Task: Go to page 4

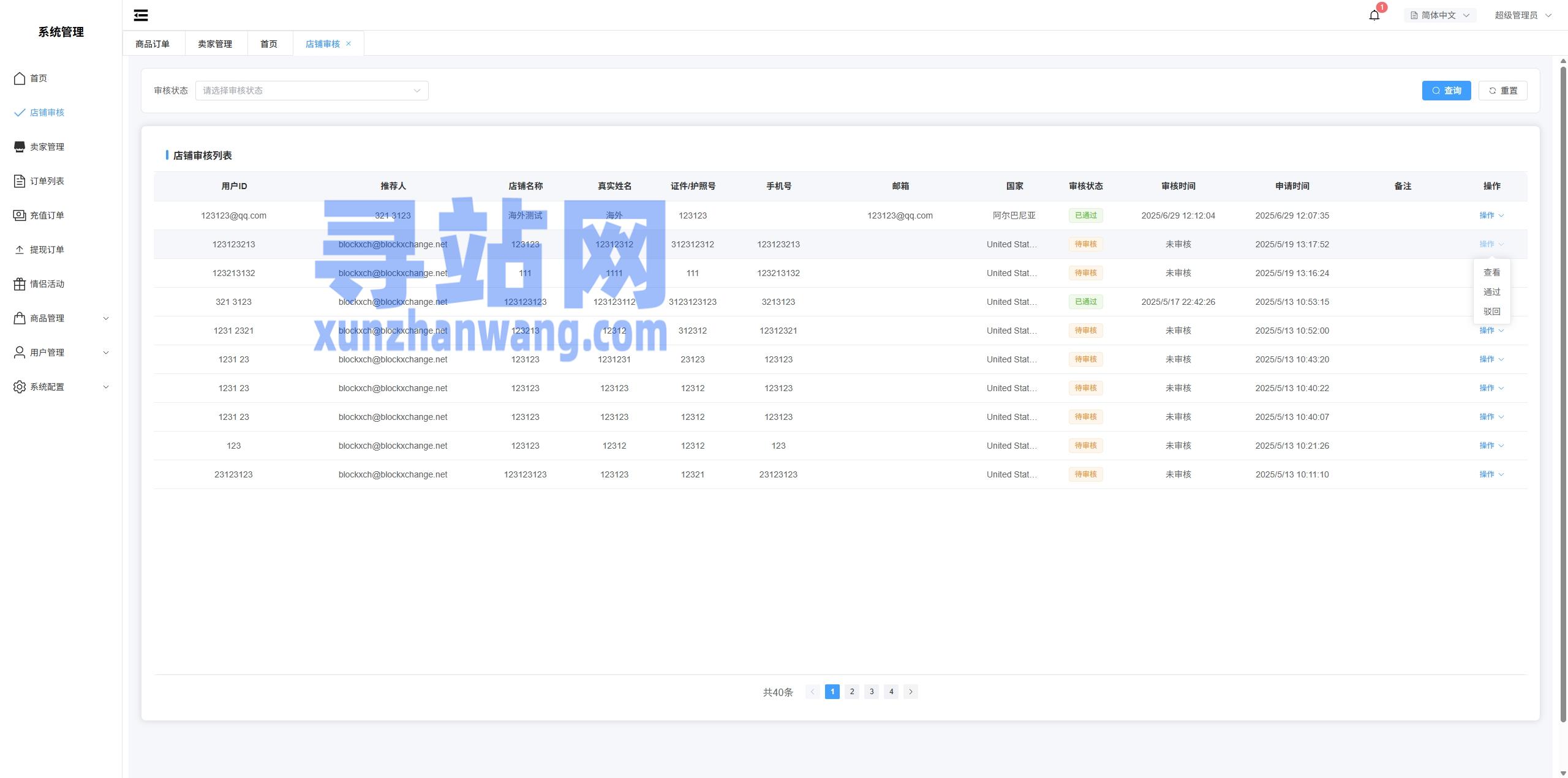Action: pos(891,692)
